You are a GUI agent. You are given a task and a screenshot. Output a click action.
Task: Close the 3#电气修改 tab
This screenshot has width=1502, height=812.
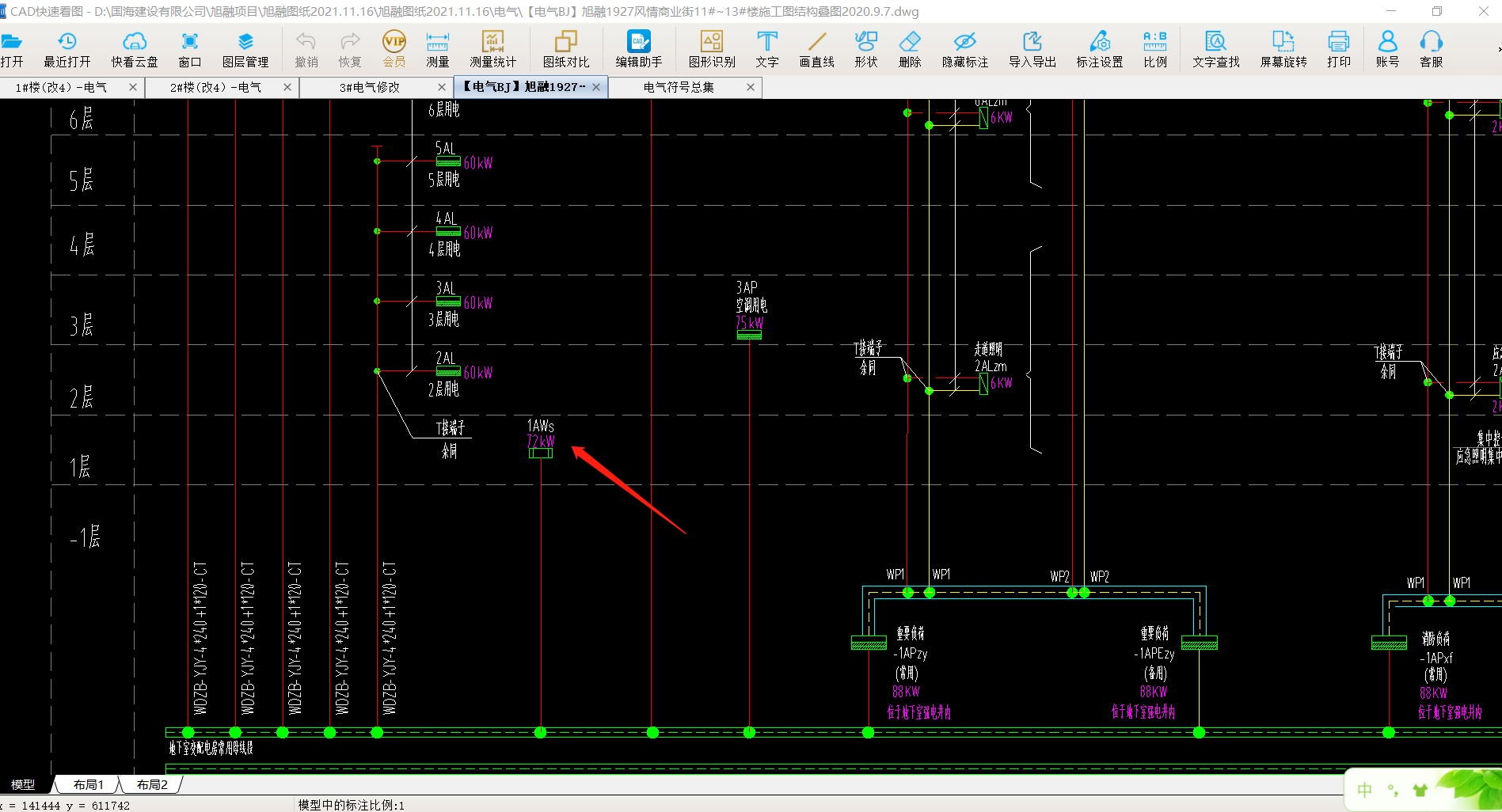tap(442, 87)
